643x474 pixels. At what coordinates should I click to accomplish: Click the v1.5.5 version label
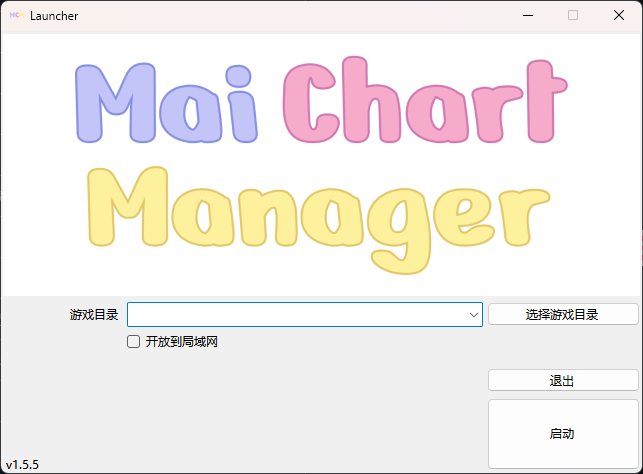tap(23, 465)
